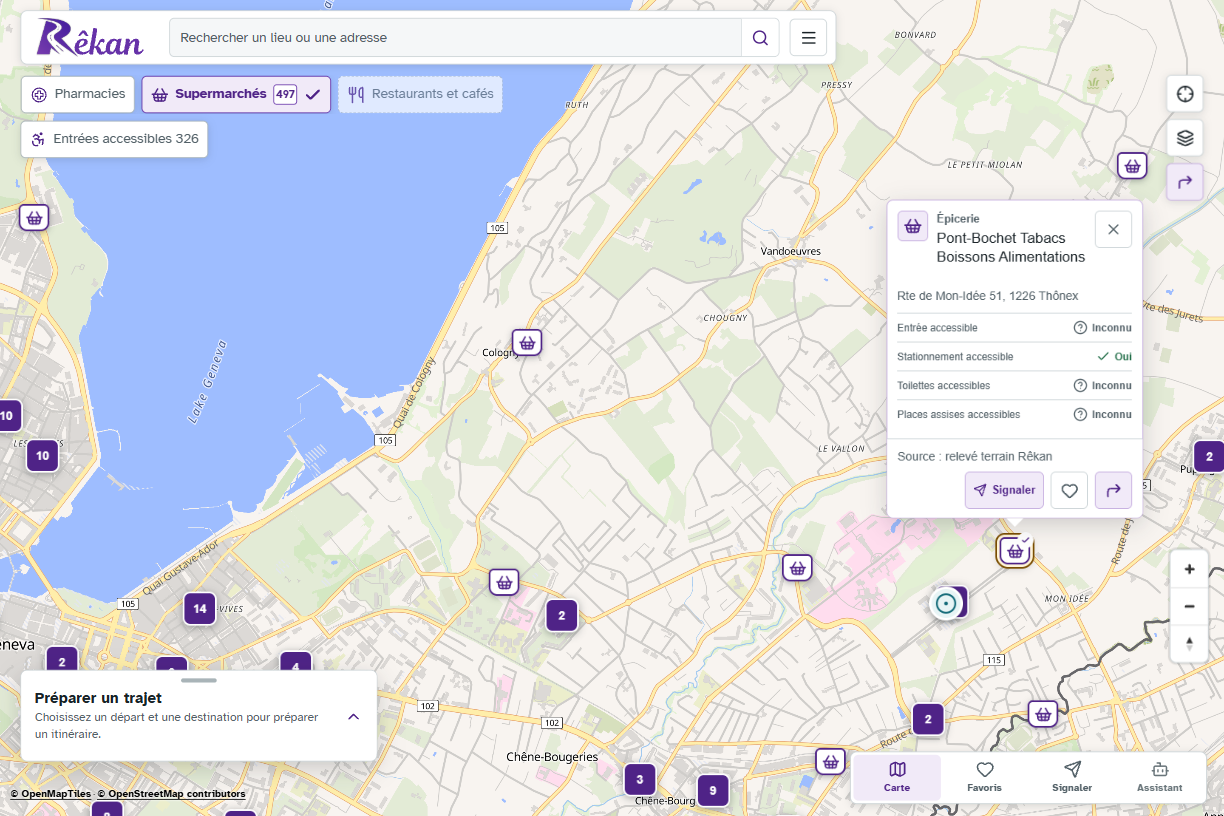Click the Signaler button in place card
Viewport: 1224px width, 816px height.
(x=1004, y=490)
